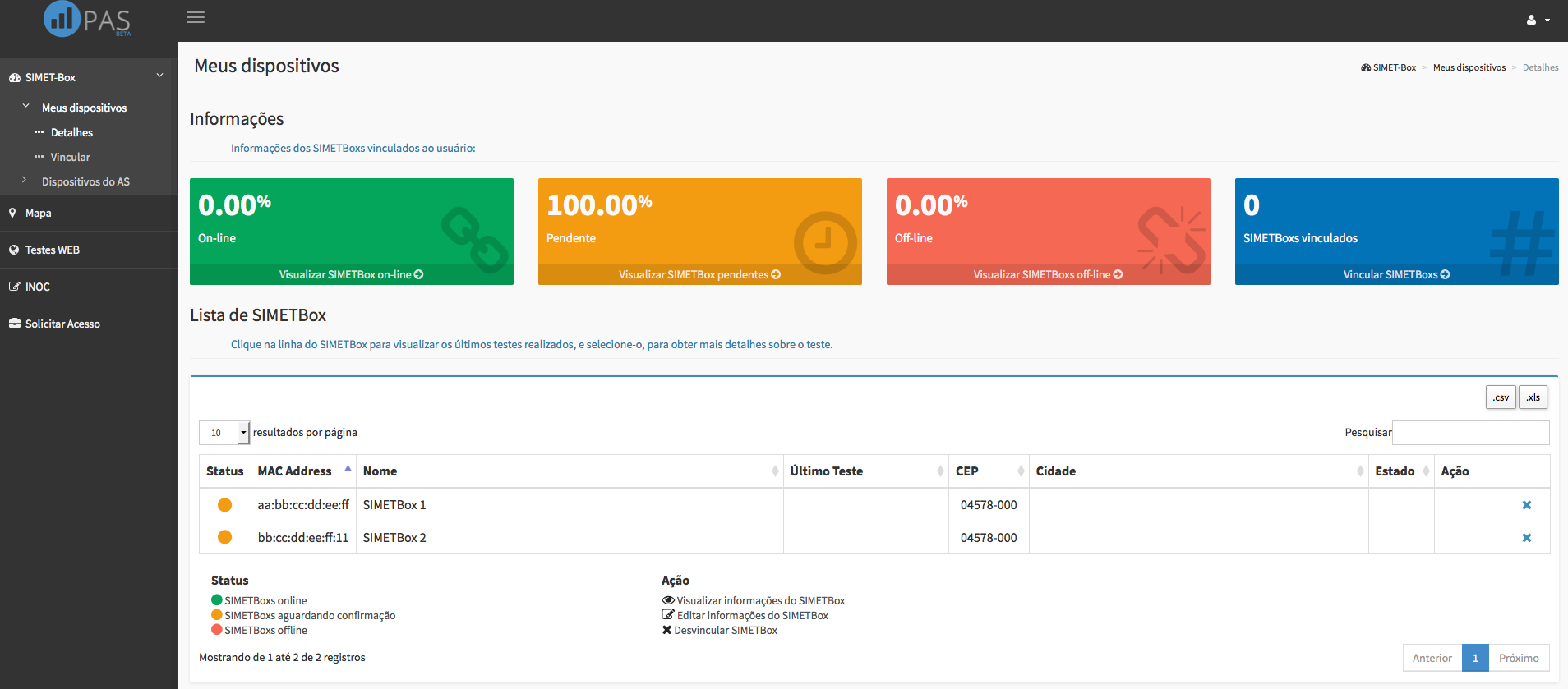Sort table by Último Teste column

(866, 471)
